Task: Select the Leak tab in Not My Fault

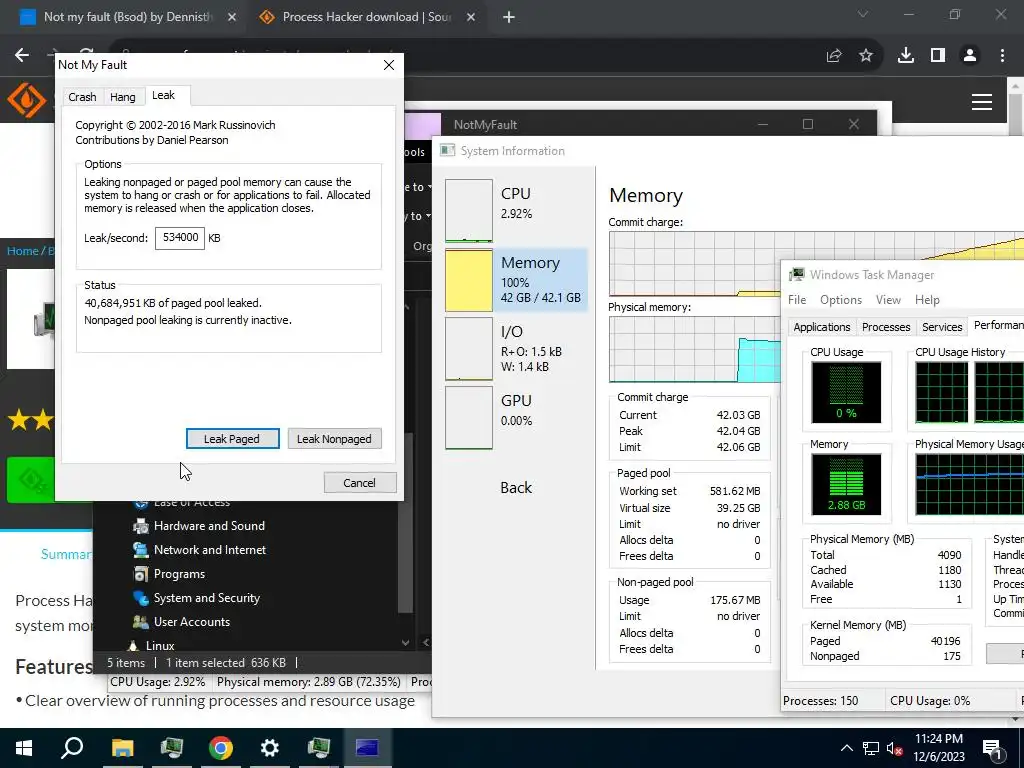Action: coord(163,95)
